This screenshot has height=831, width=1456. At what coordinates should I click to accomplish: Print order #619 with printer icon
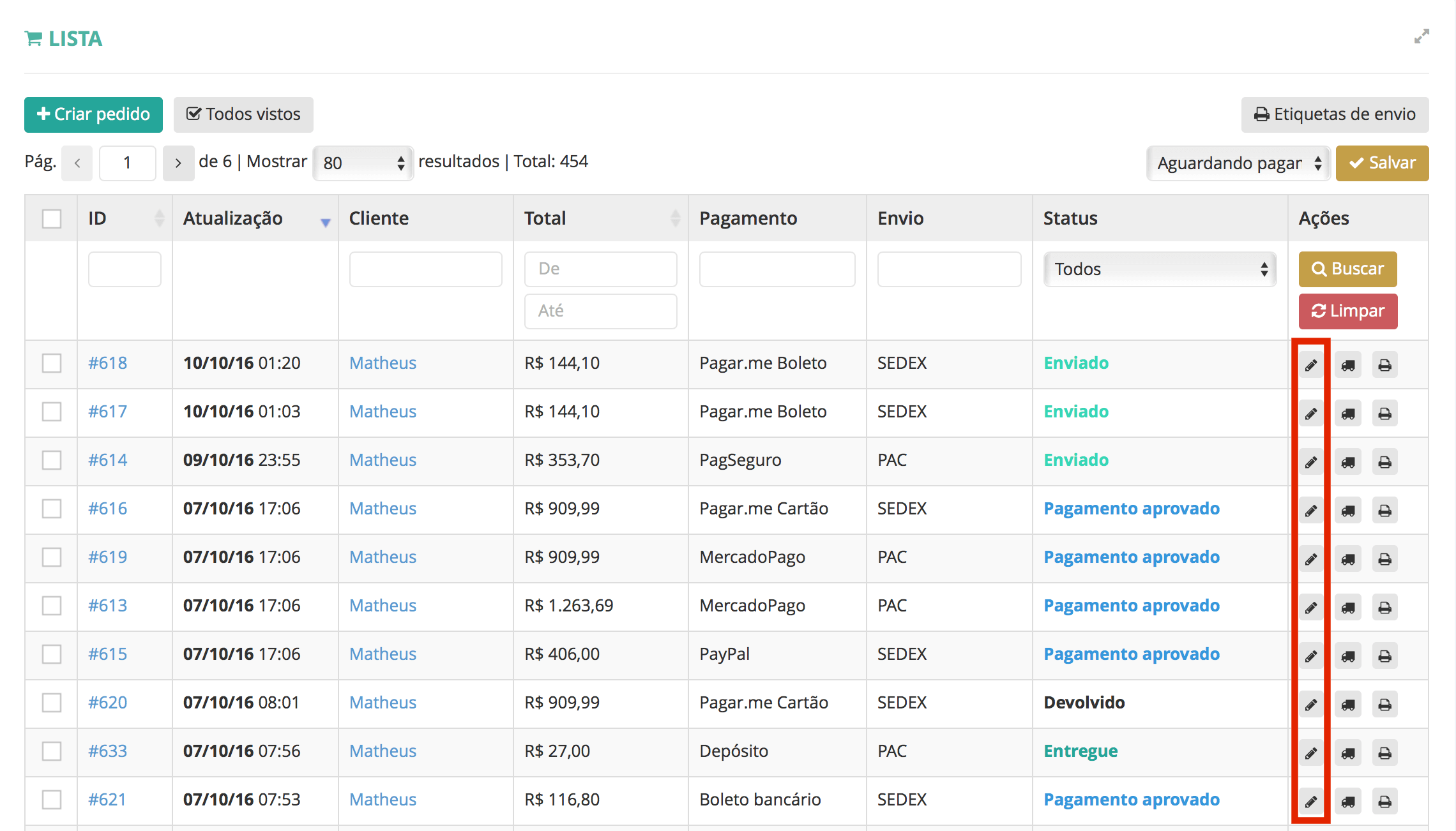pyautogui.click(x=1384, y=559)
